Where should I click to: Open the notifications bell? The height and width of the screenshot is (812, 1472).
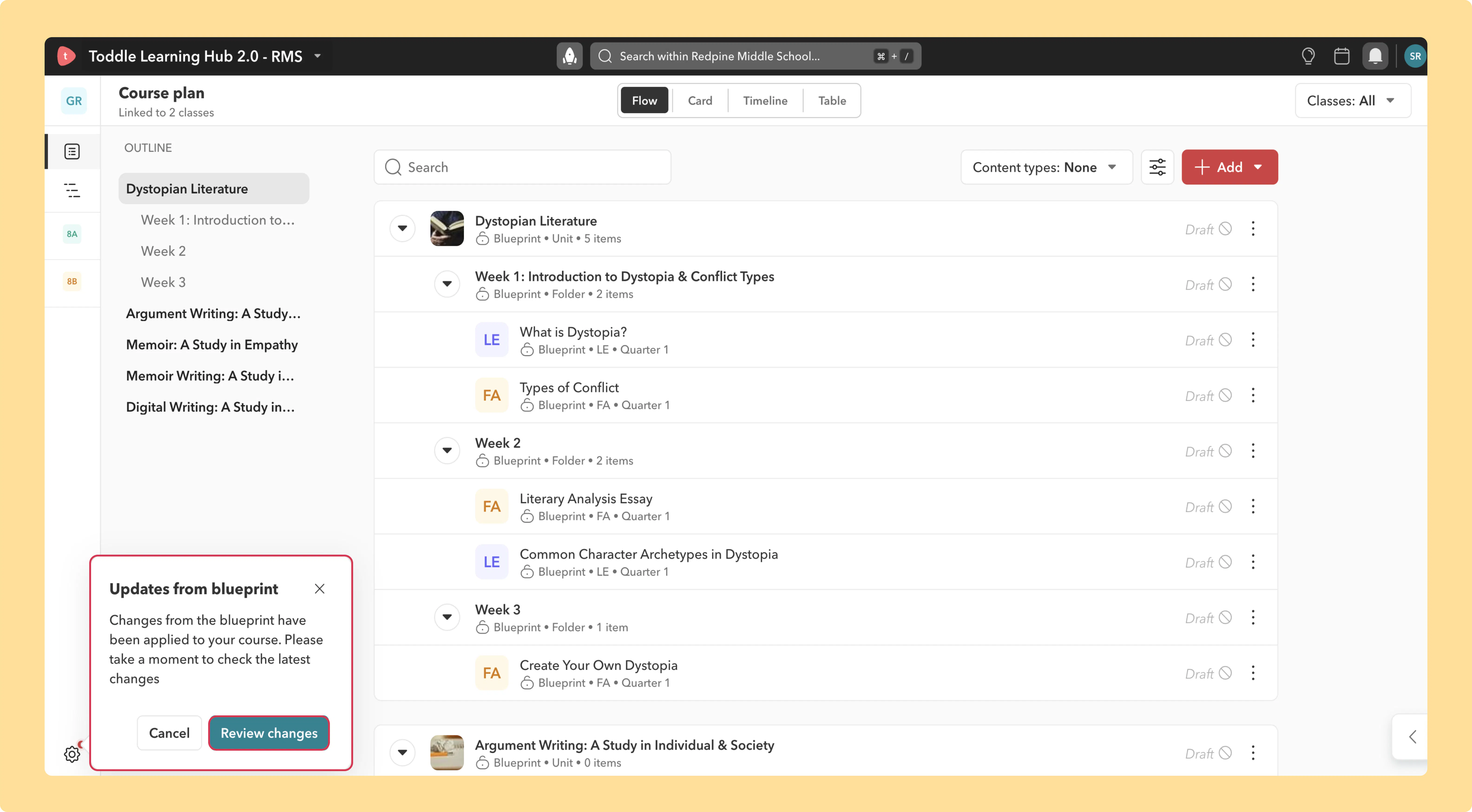1375,56
